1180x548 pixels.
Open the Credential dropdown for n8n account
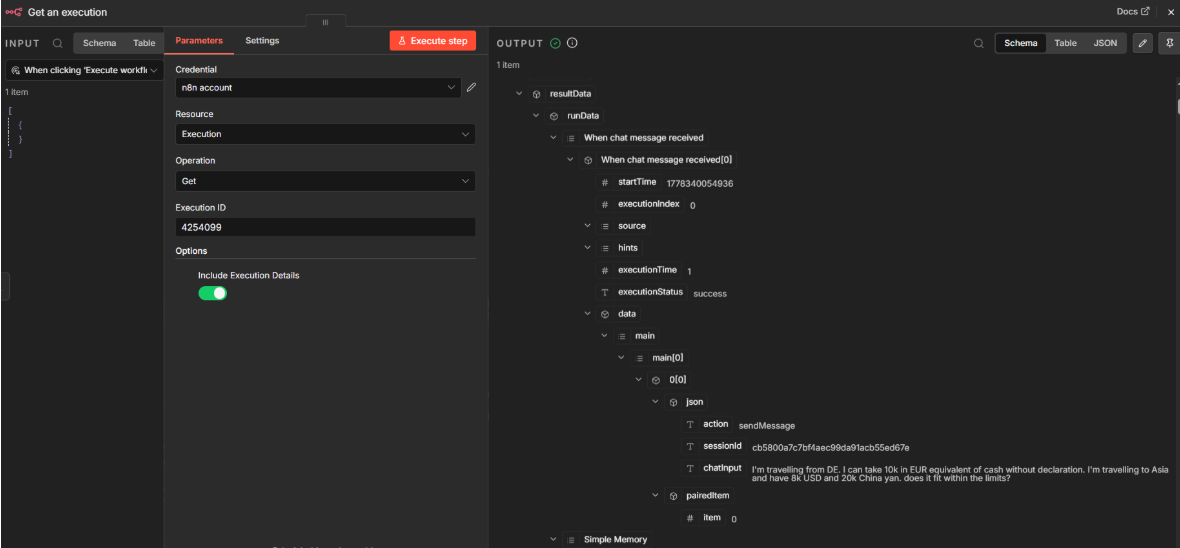pos(318,87)
